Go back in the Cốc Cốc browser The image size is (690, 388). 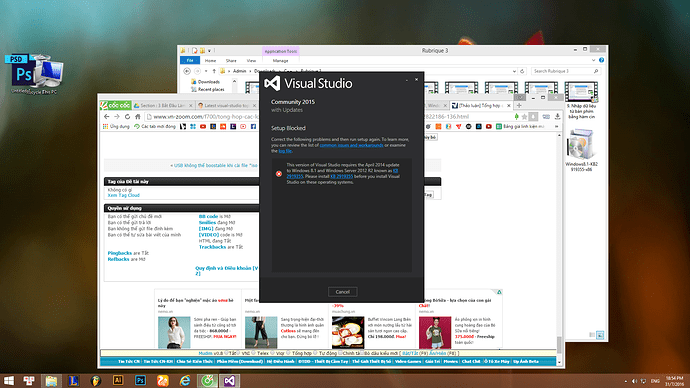(106, 117)
